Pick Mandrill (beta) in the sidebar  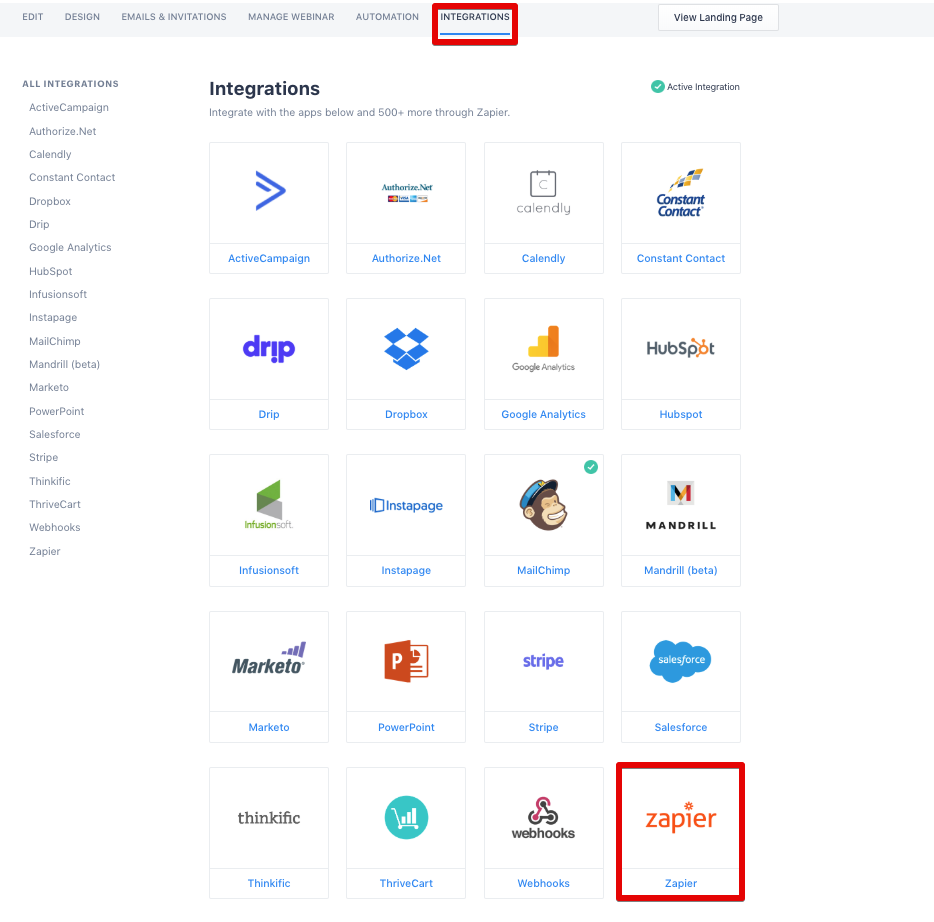pyautogui.click(x=64, y=365)
